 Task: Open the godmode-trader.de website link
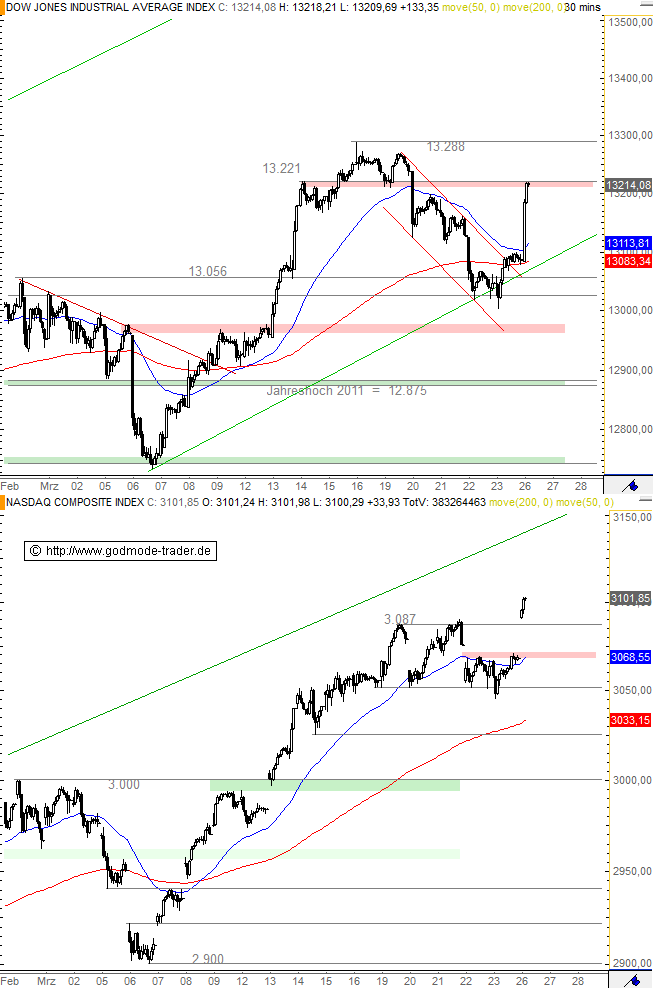(x=130, y=551)
